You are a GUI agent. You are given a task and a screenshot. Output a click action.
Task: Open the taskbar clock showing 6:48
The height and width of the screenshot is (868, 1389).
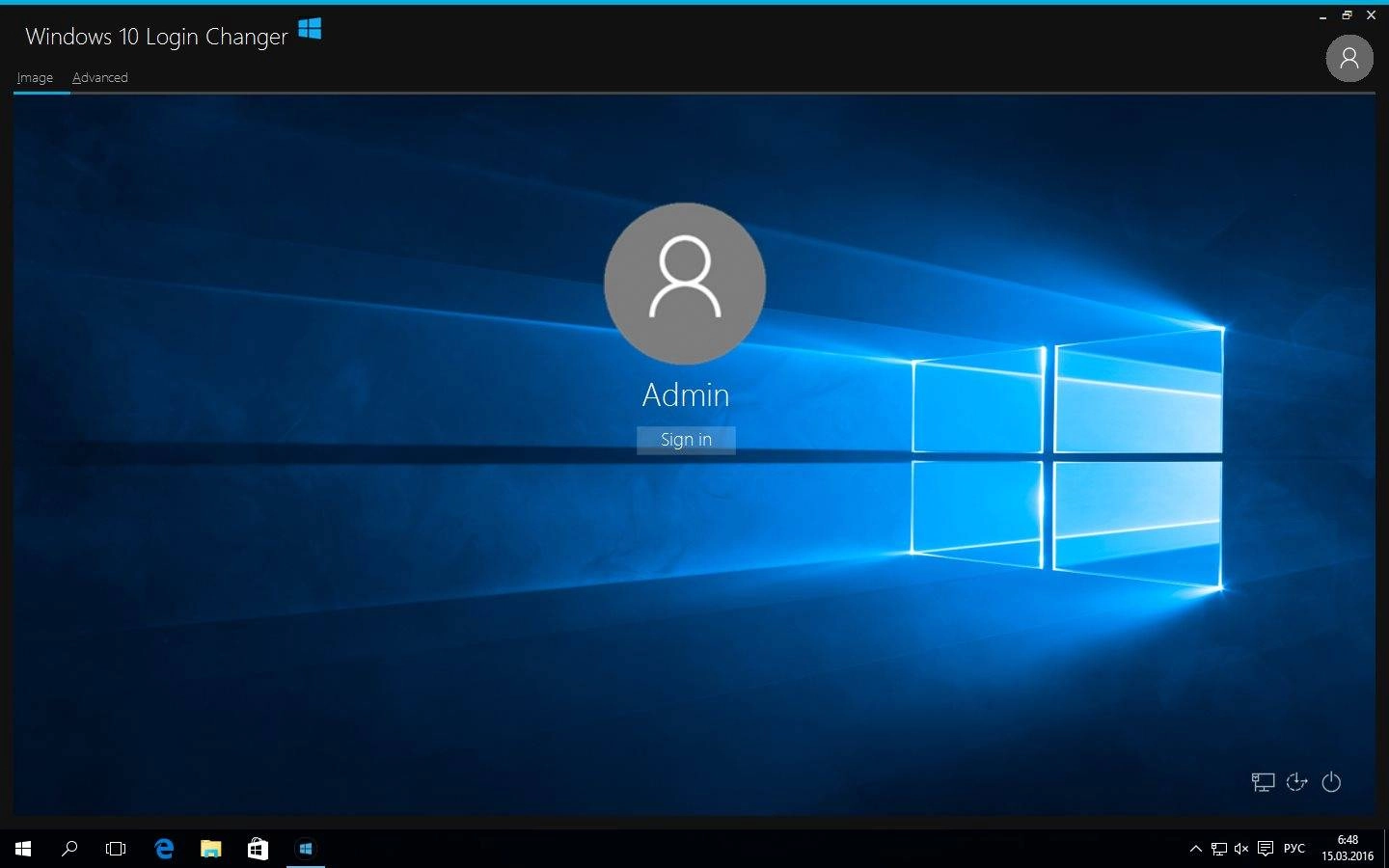(x=1348, y=849)
